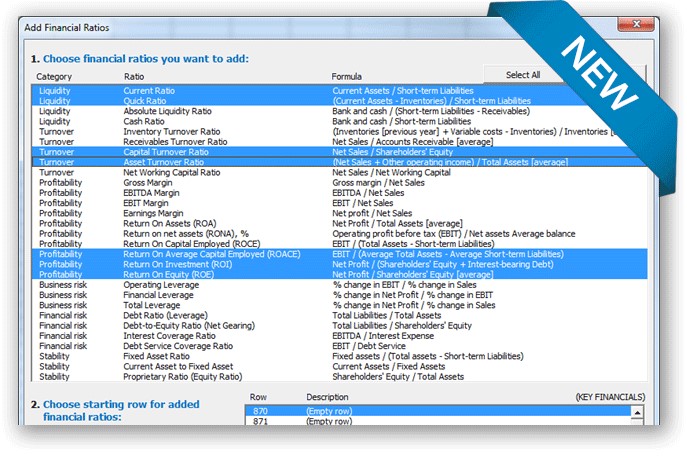Select the Cash Ratio entry
This screenshot has width=687, height=456.
point(144,121)
